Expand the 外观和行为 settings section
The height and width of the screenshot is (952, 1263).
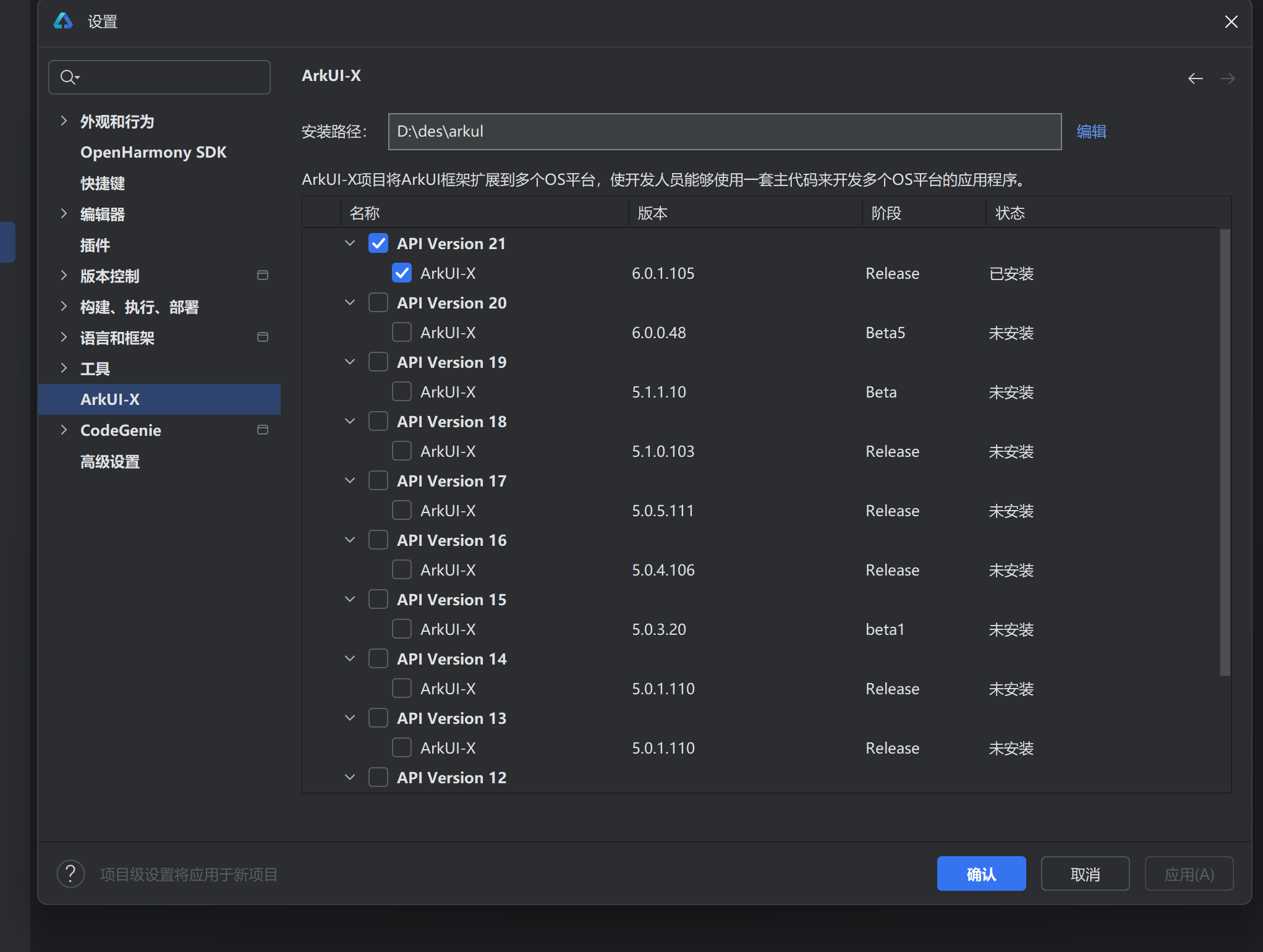click(64, 121)
